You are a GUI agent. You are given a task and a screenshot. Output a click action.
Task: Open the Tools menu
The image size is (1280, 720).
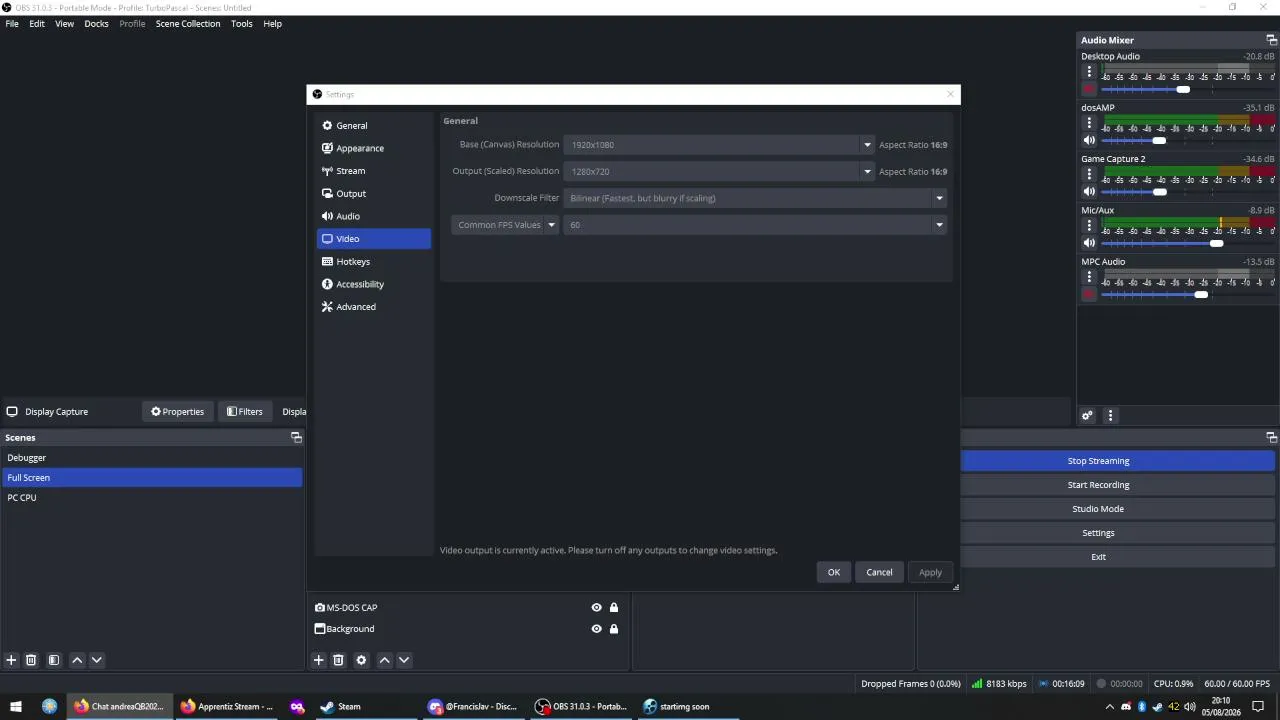(x=242, y=24)
